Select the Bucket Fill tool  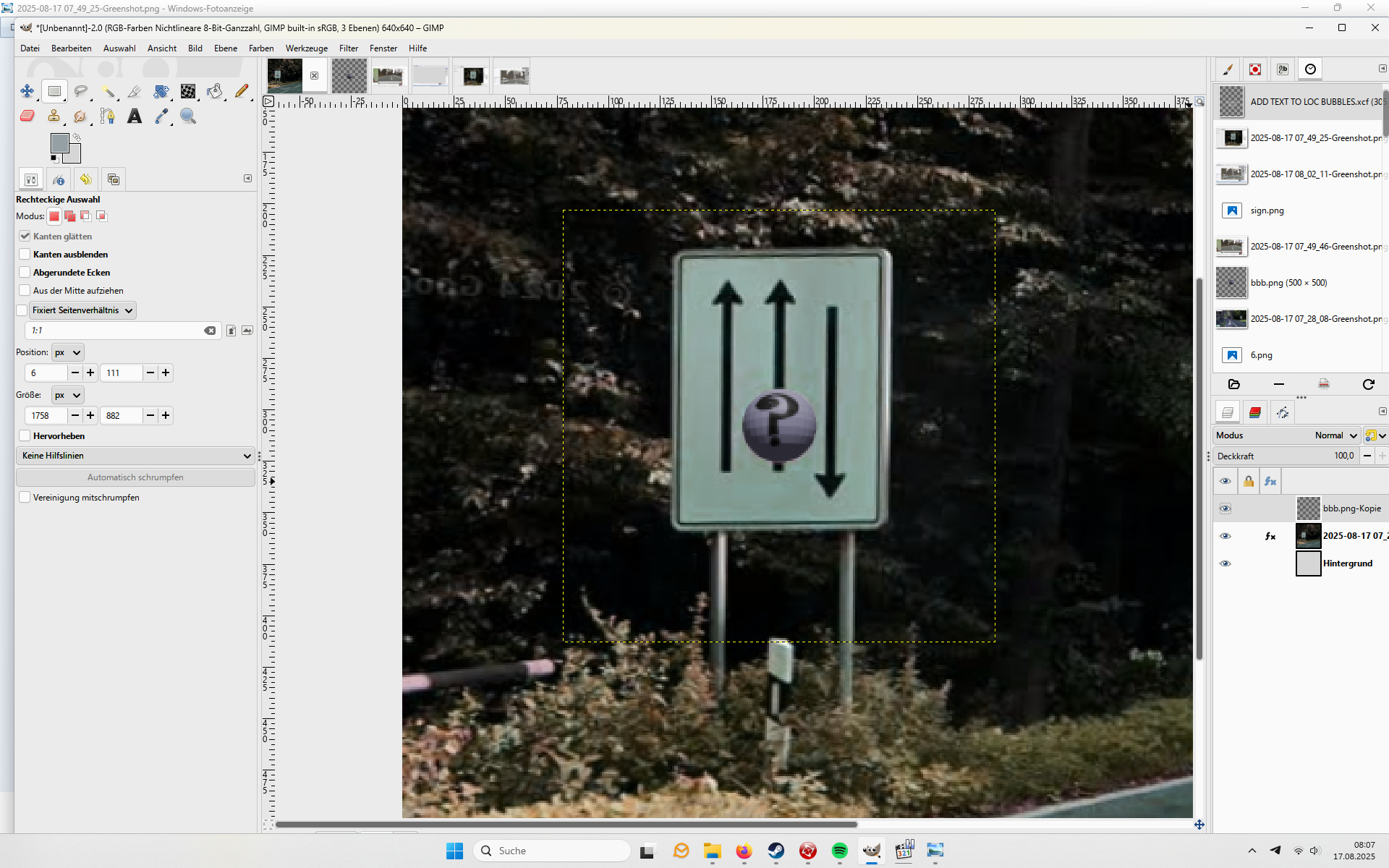point(215,91)
